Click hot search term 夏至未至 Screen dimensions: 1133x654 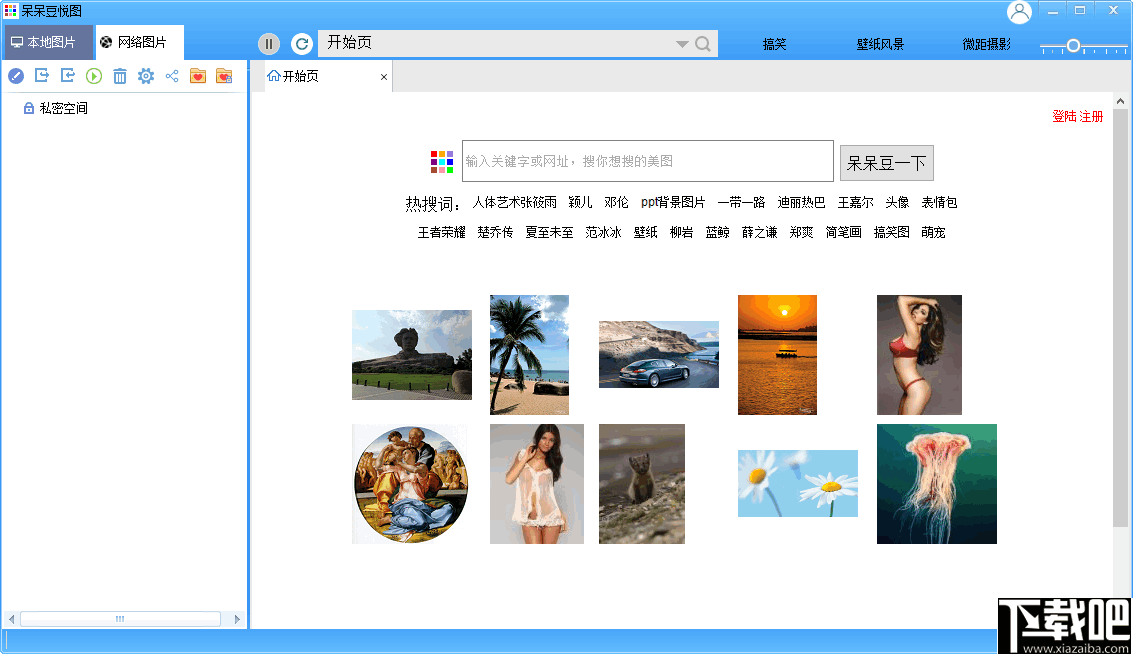point(549,233)
